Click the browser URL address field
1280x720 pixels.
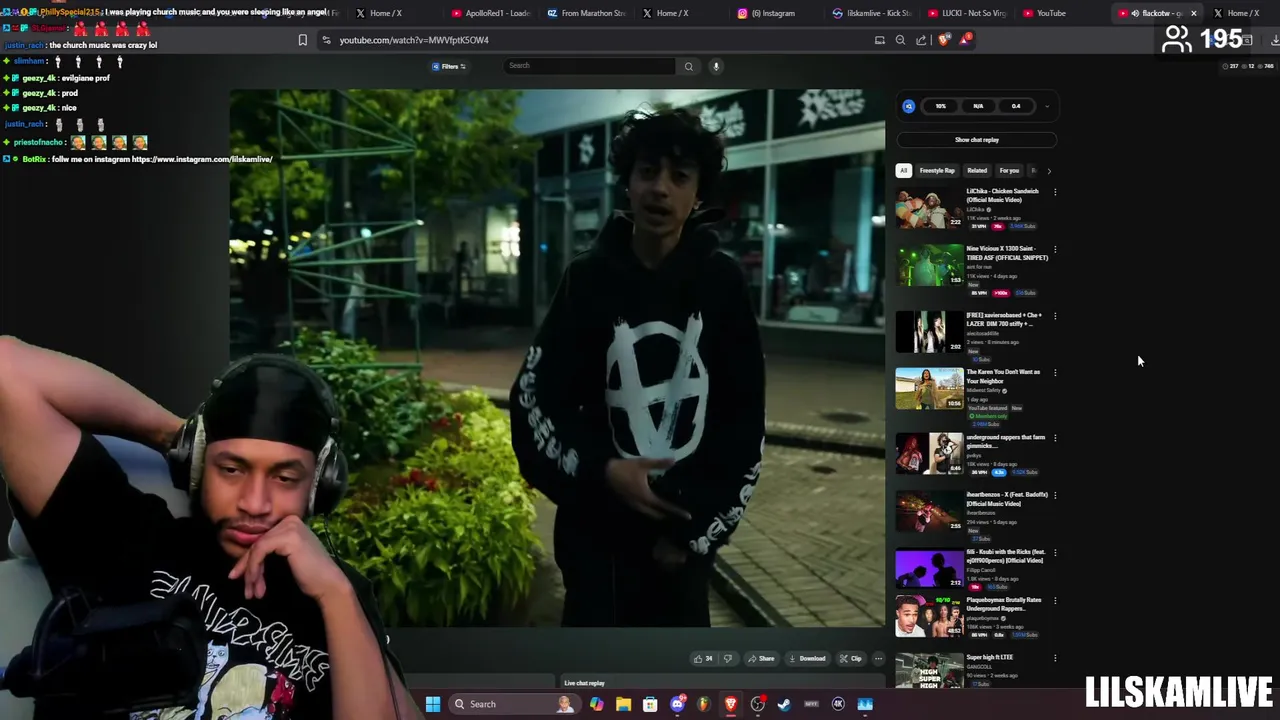pos(600,40)
